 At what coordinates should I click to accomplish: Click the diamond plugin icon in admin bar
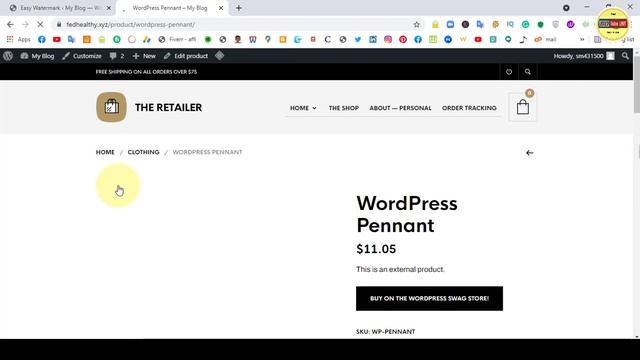pos(220,56)
